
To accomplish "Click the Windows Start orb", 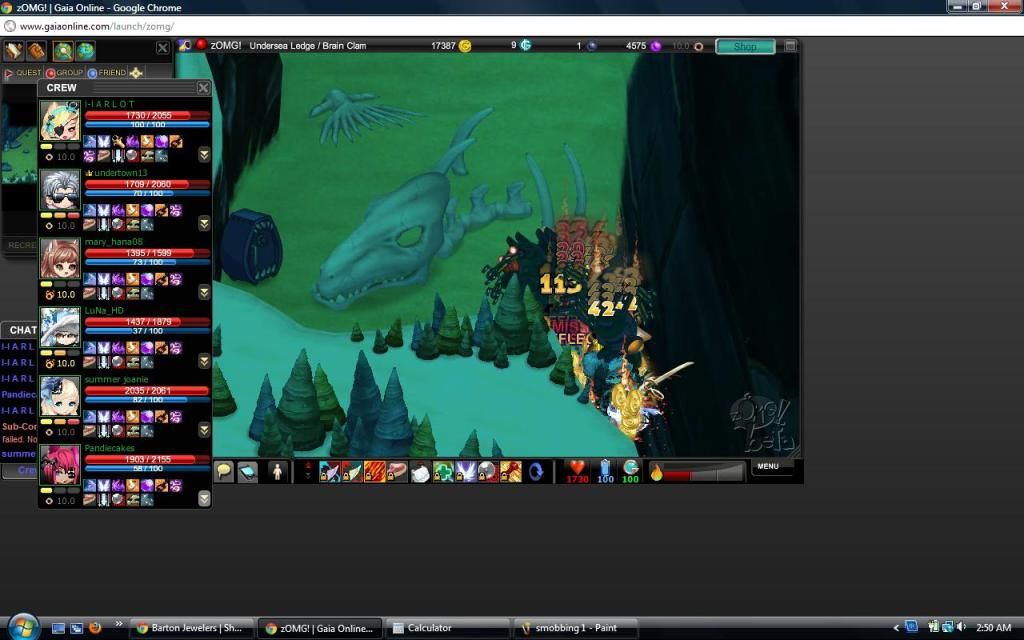I will [x=23, y=628].
